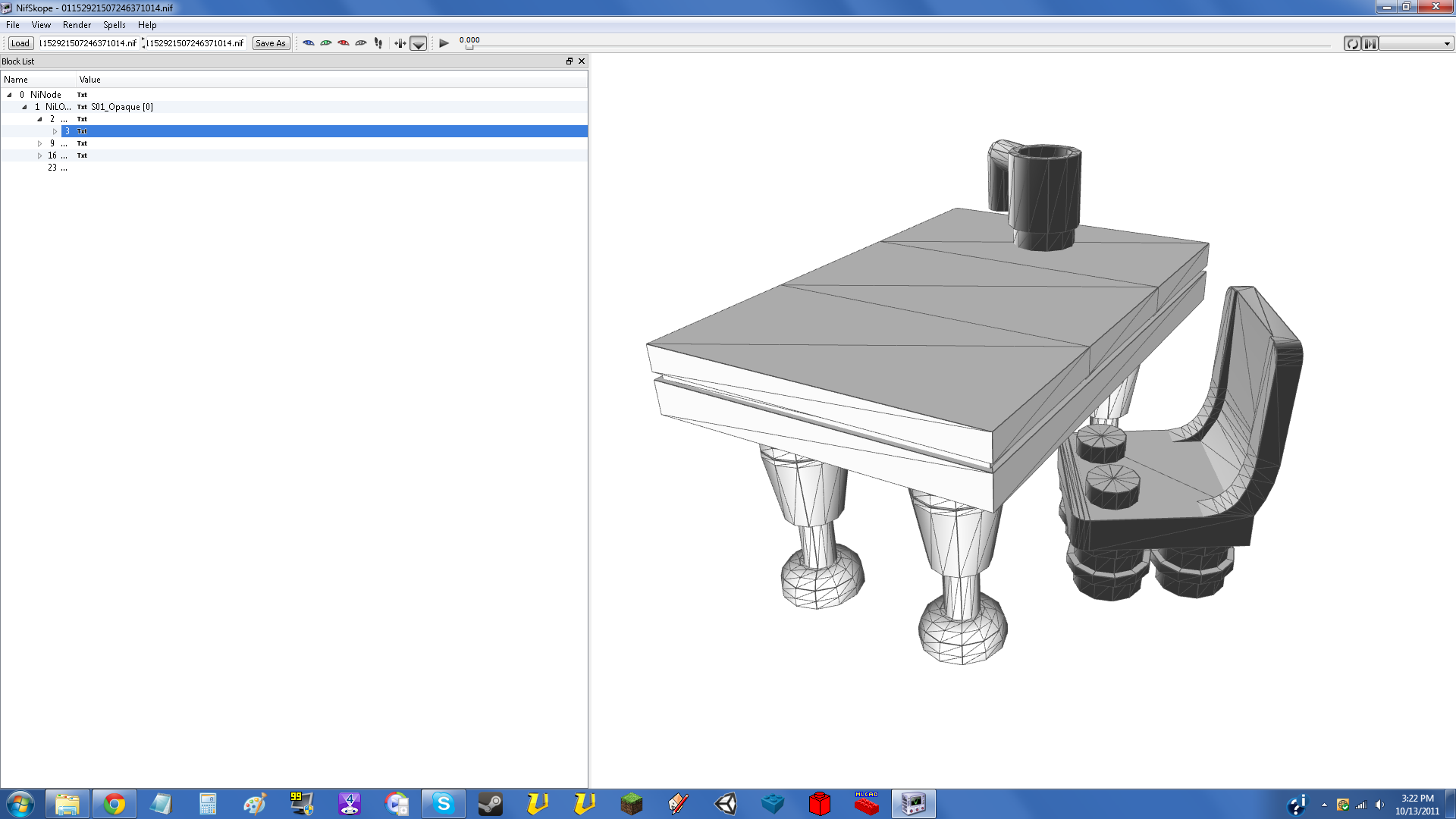1456x819 pixels.
Task: Open the Spells menu
Action: pos(114,25)
